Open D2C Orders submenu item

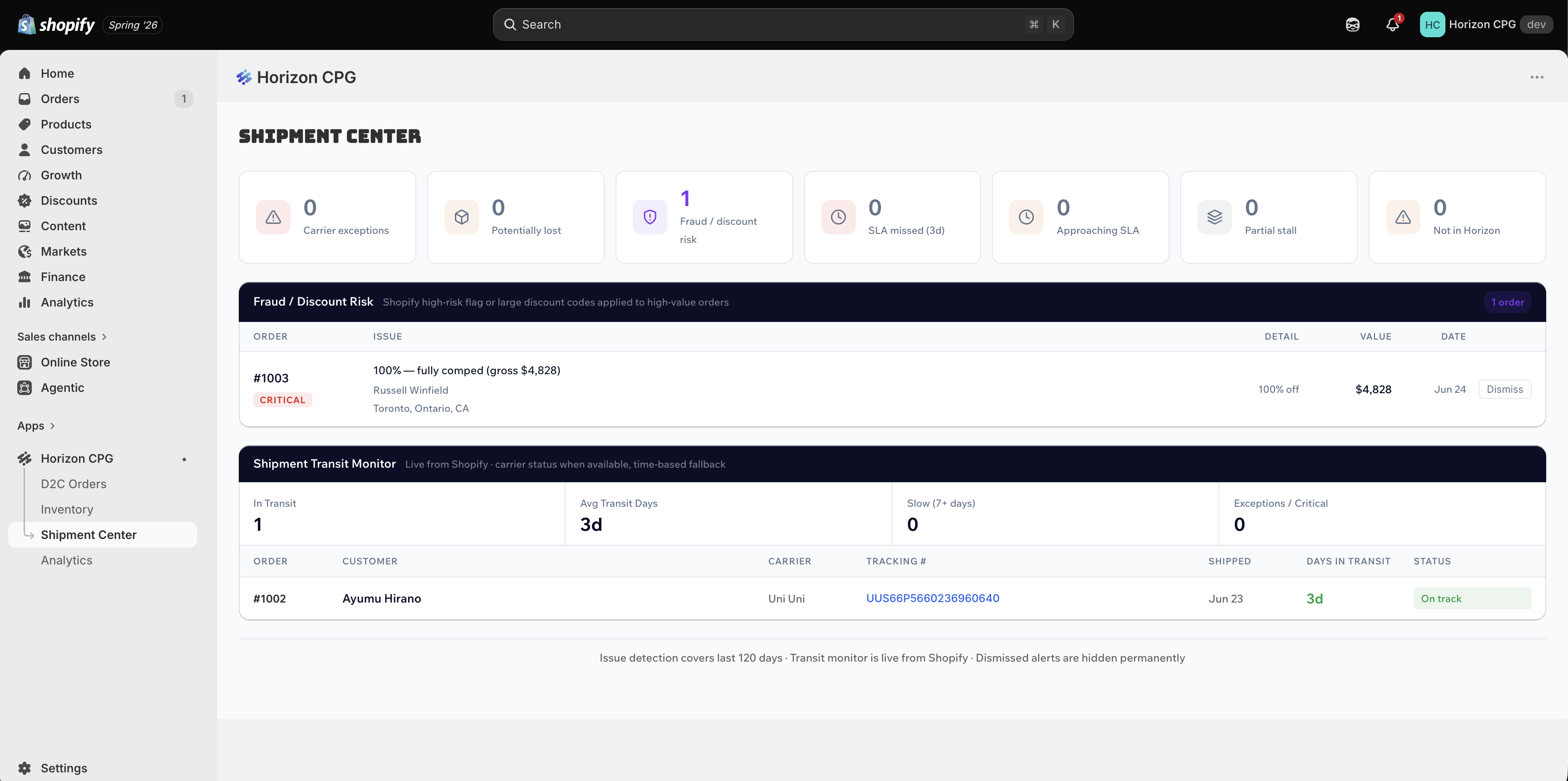point(74,484)
